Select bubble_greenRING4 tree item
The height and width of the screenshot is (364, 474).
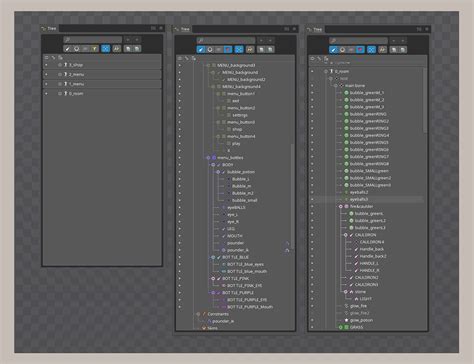coord(369,135)
